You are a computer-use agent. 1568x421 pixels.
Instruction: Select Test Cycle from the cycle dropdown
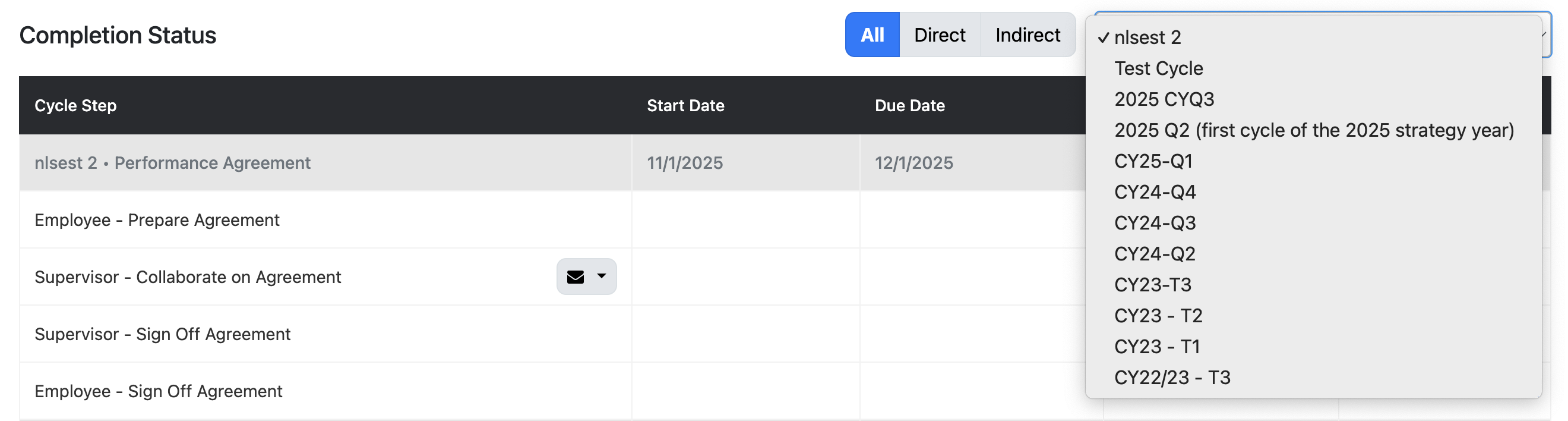point(1158,68)
